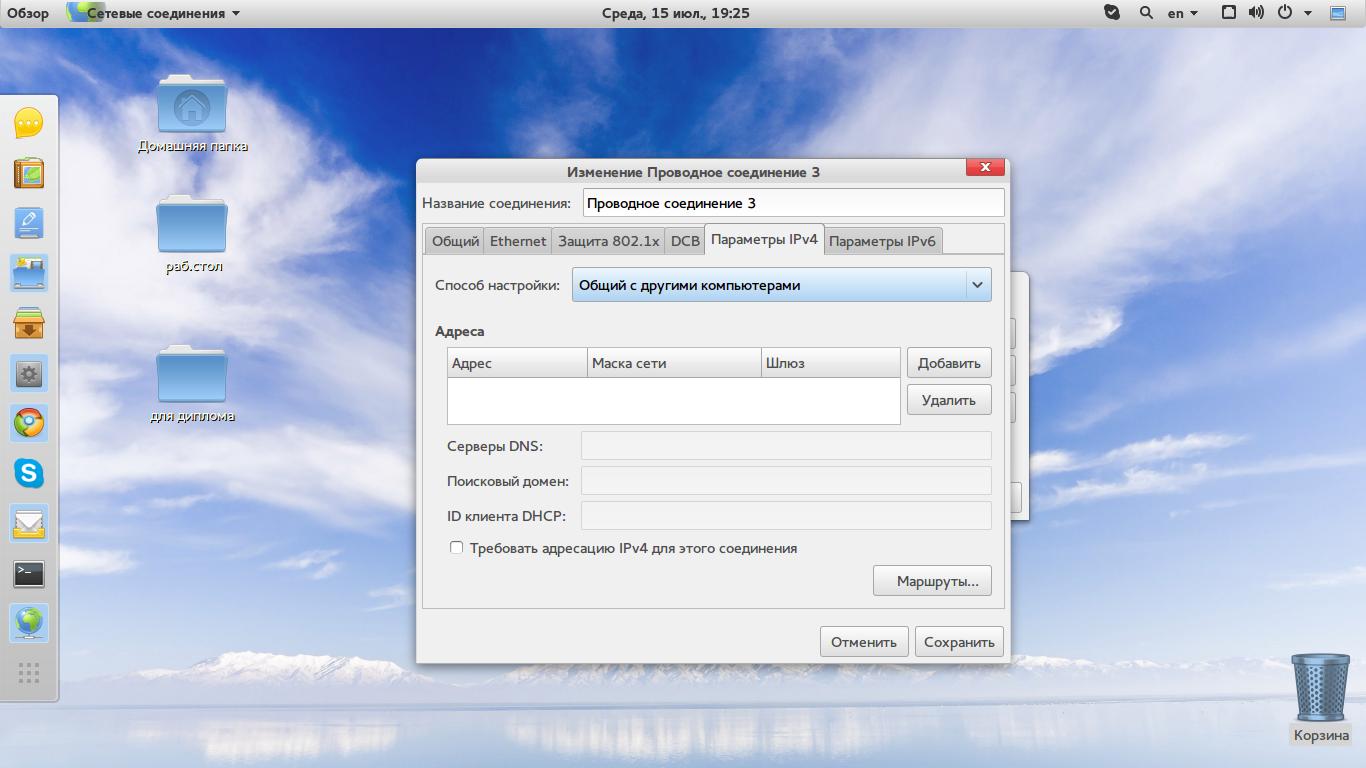
Task: Switch to the Ethernet tab
Action: (518, 241)
